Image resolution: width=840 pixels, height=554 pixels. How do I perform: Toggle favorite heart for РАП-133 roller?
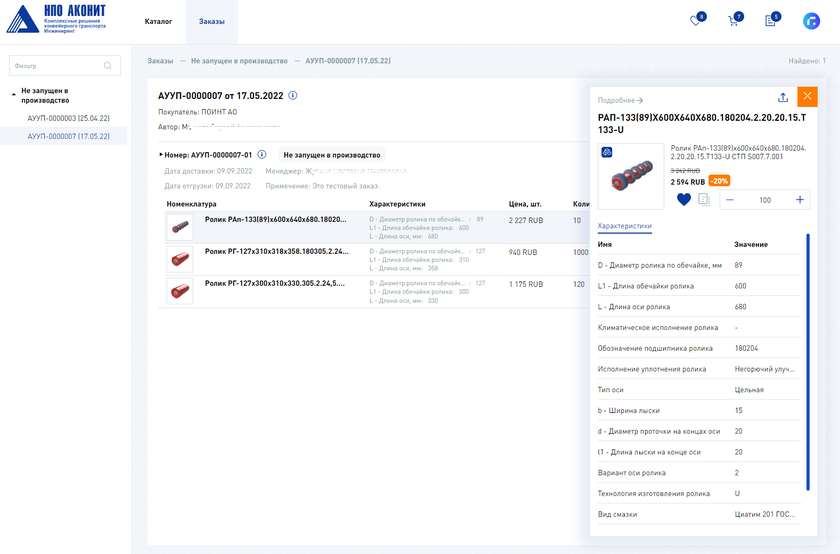684,200
